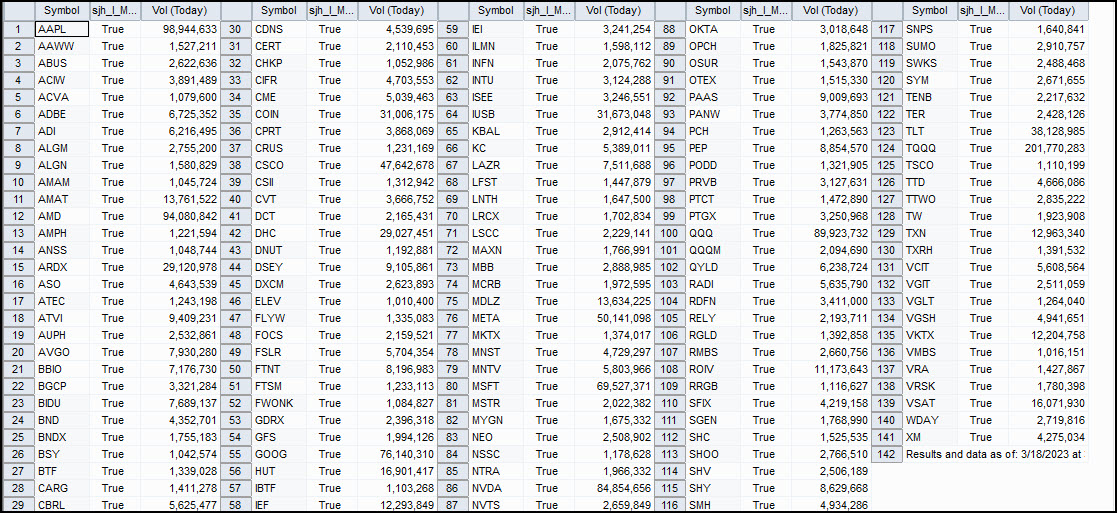Select the TLT symbol cell
The width and height of the screenshot is (1117, 513).
[930, 131]
